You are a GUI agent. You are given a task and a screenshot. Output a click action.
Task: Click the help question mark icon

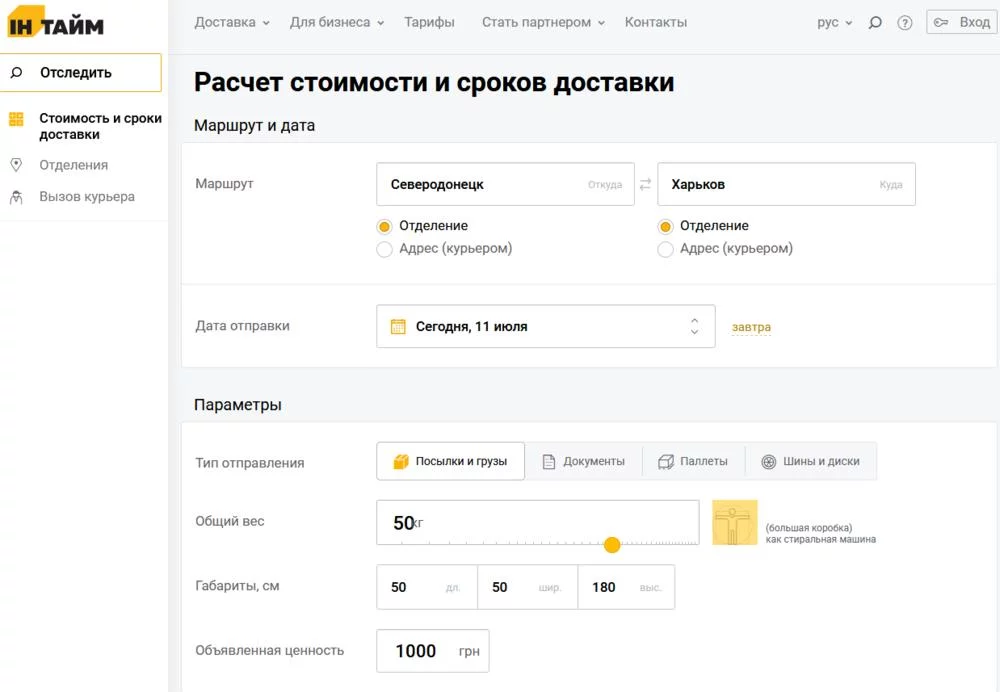coord(905,23)
